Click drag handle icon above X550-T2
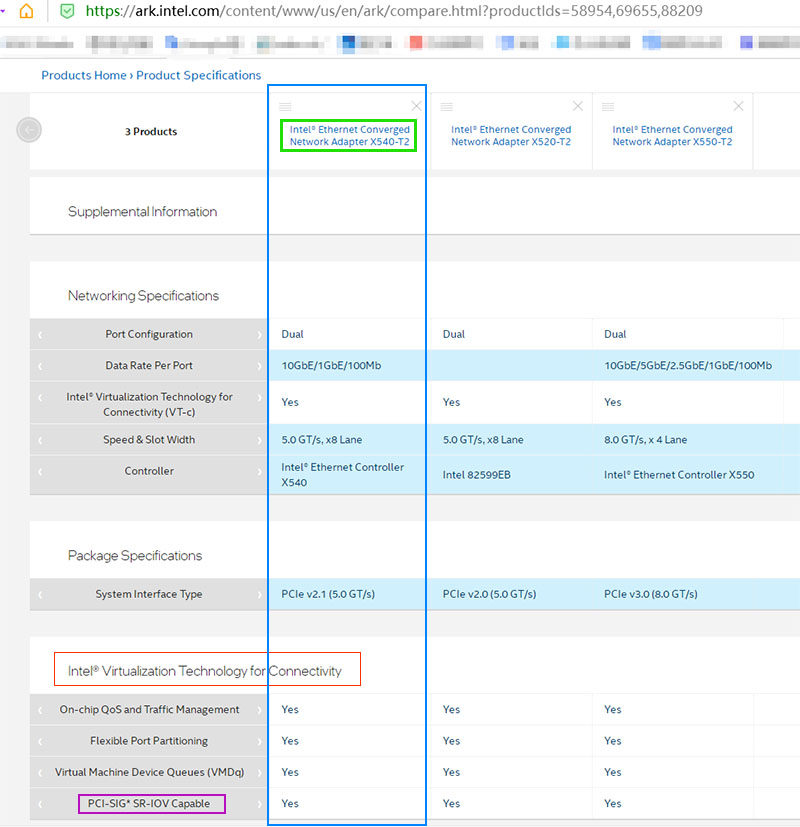The width and height of the screenshot is (800, 827). [608, 107]
